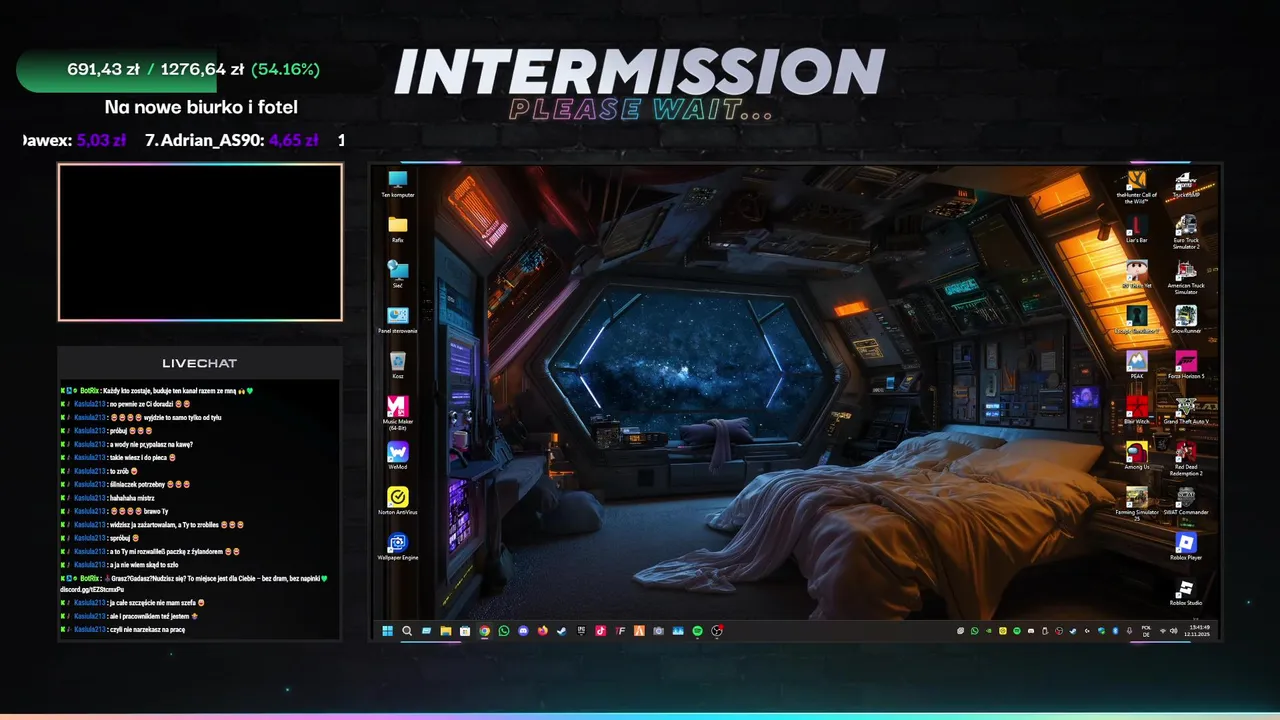This screenshot has height=720, width=1280.
Task: Launch Among Us desktop shortcut
Action: click(1136, 456)
